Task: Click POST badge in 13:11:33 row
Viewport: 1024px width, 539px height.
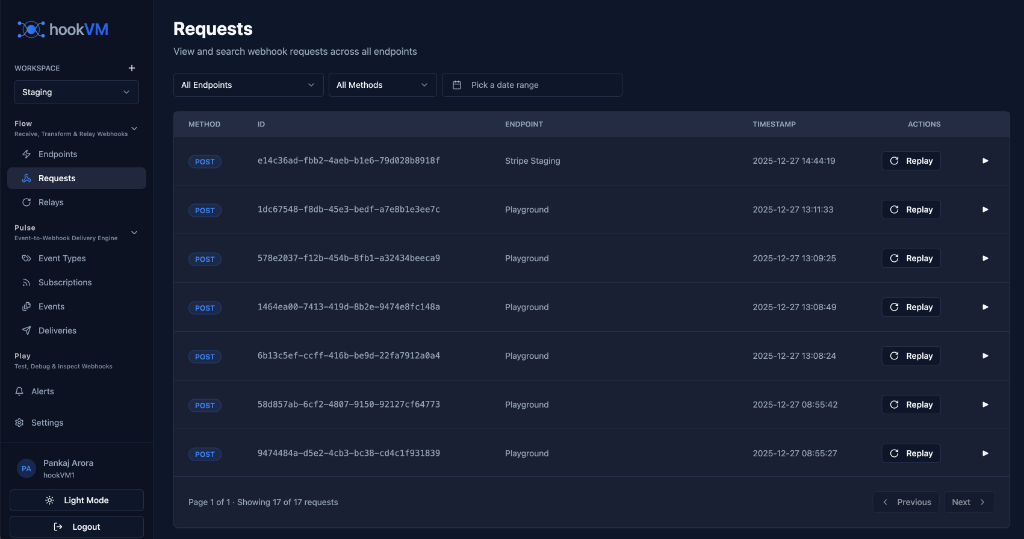Action: 204,210
